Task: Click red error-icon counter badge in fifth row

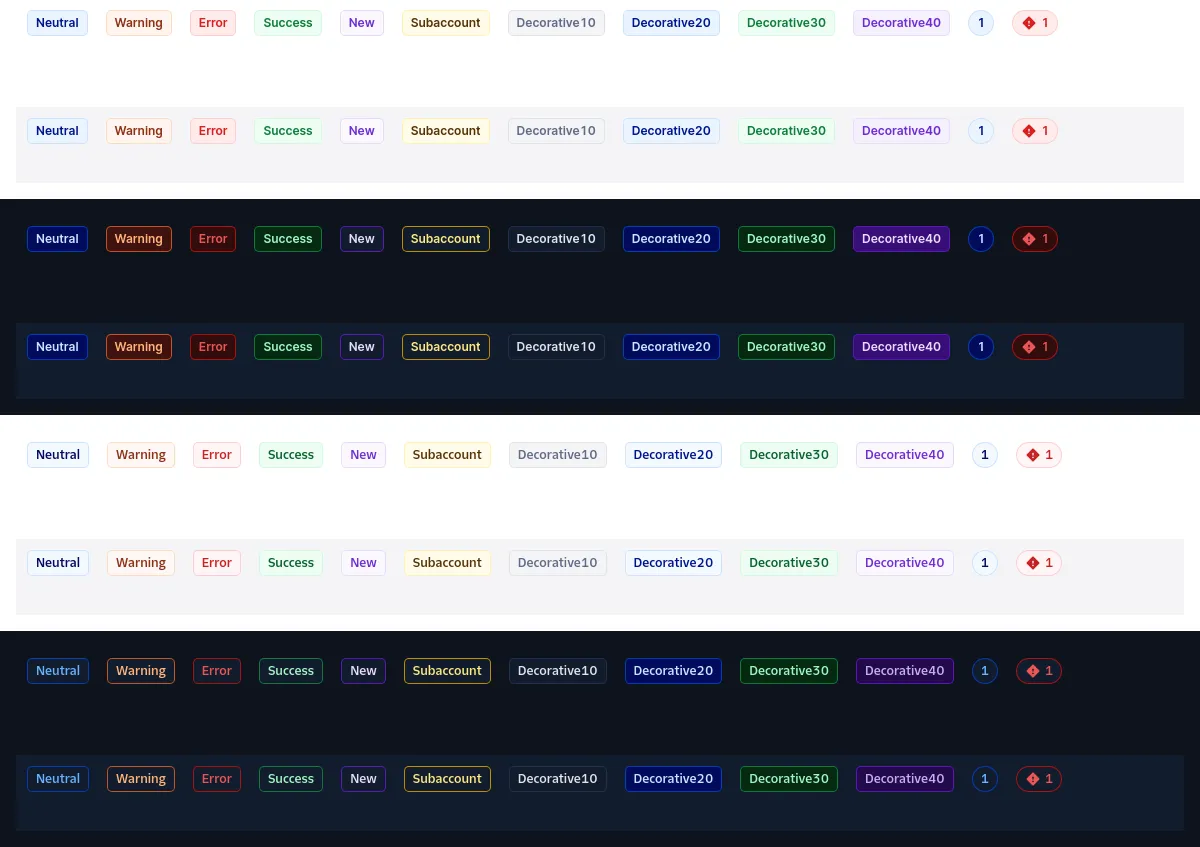Action: (1039, 455)
